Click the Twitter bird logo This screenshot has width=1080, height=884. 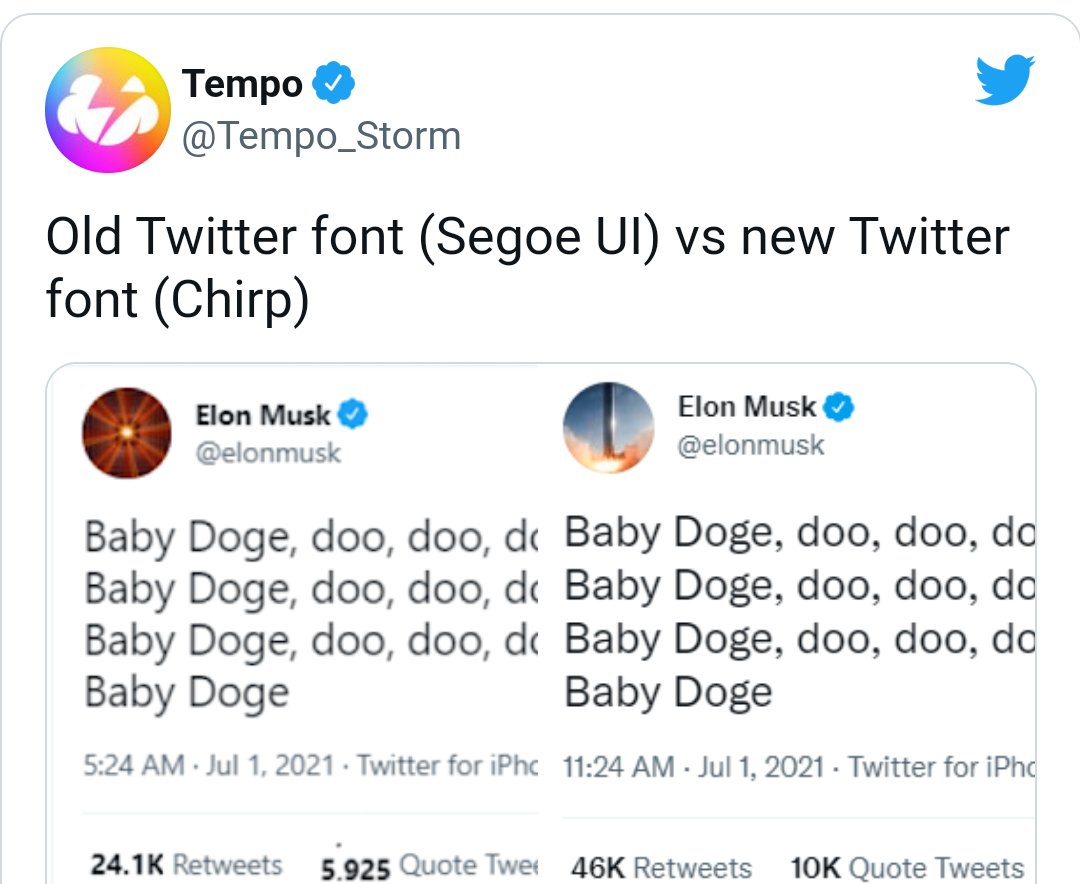[1005, 80]
